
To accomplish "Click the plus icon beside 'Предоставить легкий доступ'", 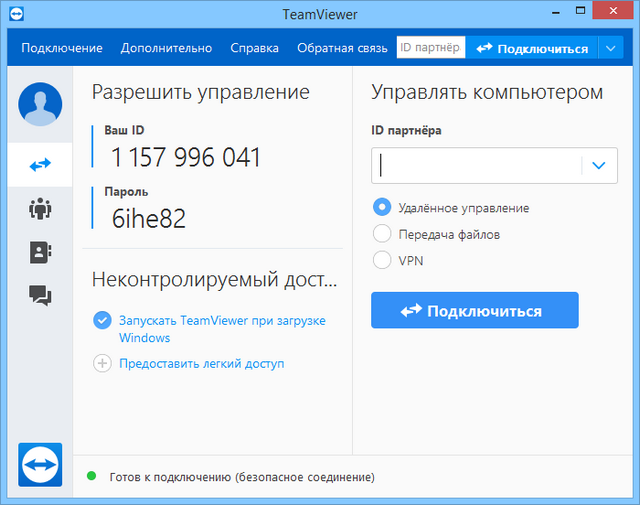I will [x=102, y=363].
